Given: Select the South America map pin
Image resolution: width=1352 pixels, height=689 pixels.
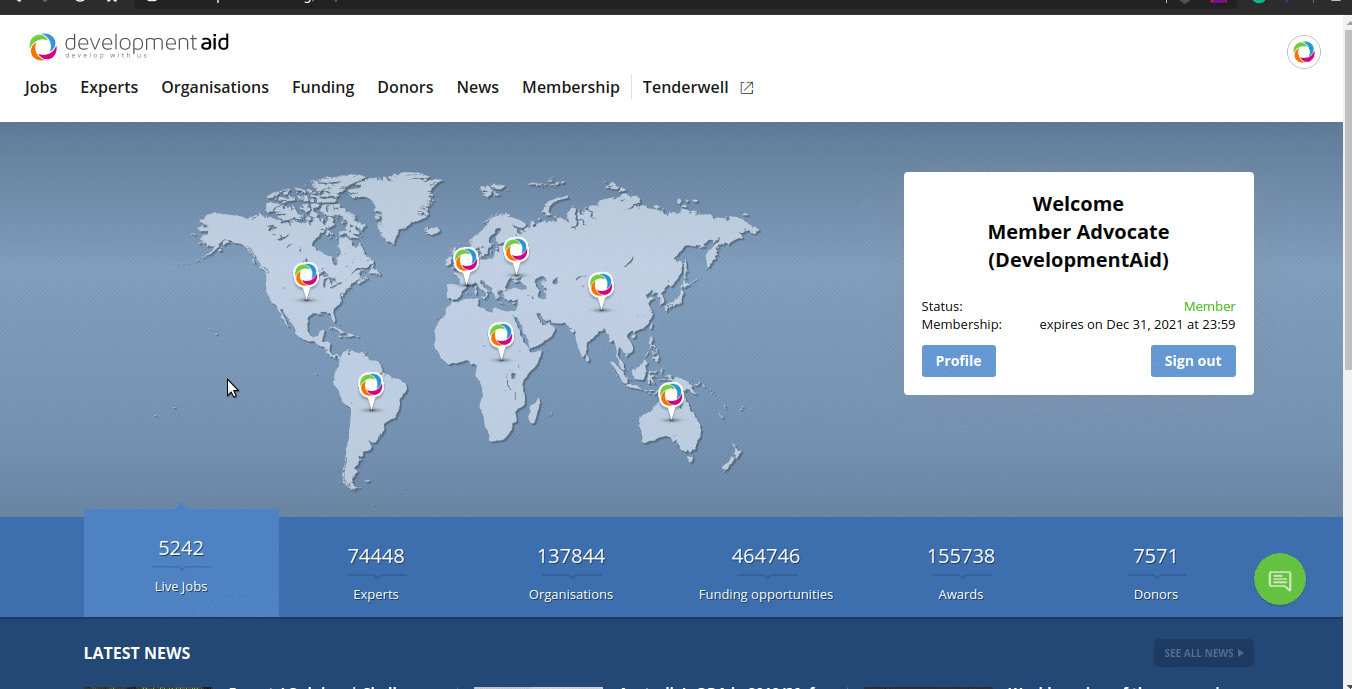Looking at the screenshot, I should pos(371,387).
